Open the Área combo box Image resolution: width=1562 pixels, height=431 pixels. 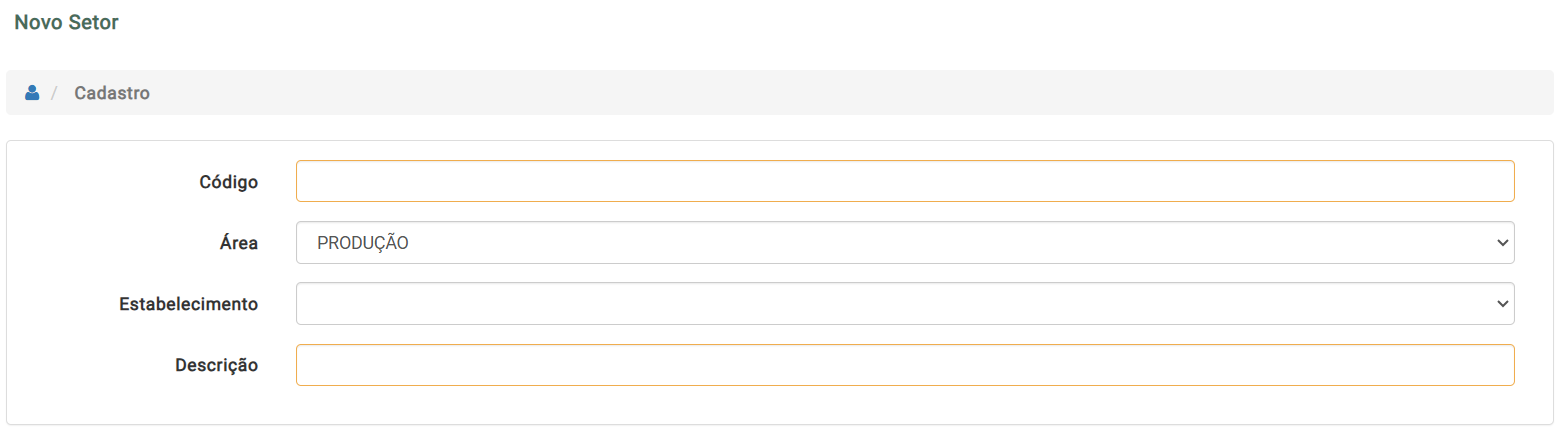(x=905, y=242)
